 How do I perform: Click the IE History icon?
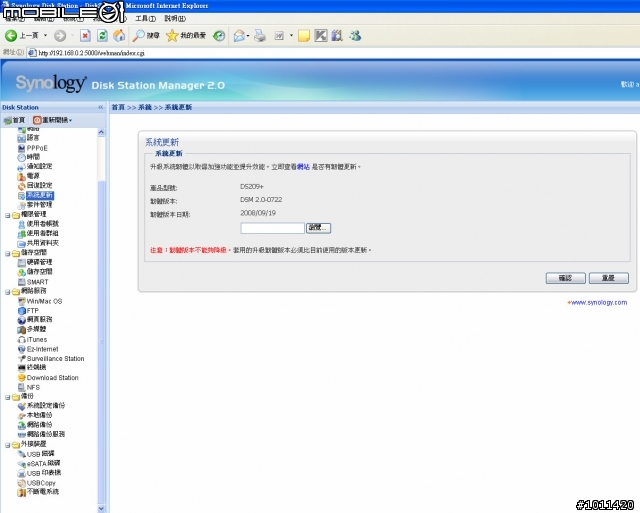click(219, 36)
